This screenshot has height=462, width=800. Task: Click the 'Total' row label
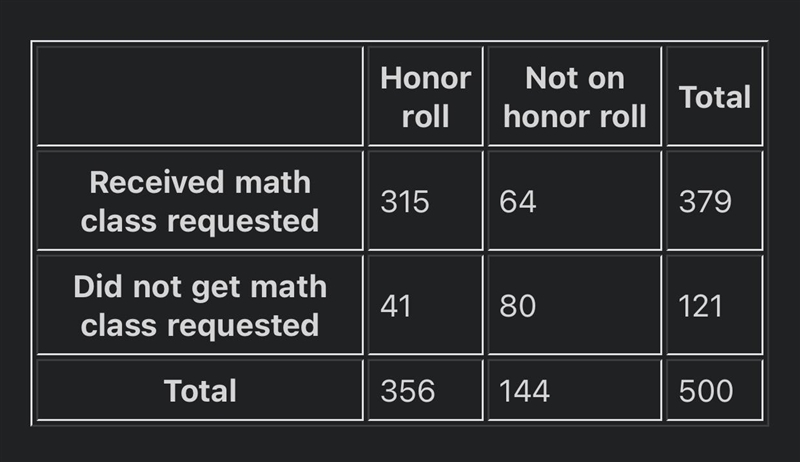200,391
